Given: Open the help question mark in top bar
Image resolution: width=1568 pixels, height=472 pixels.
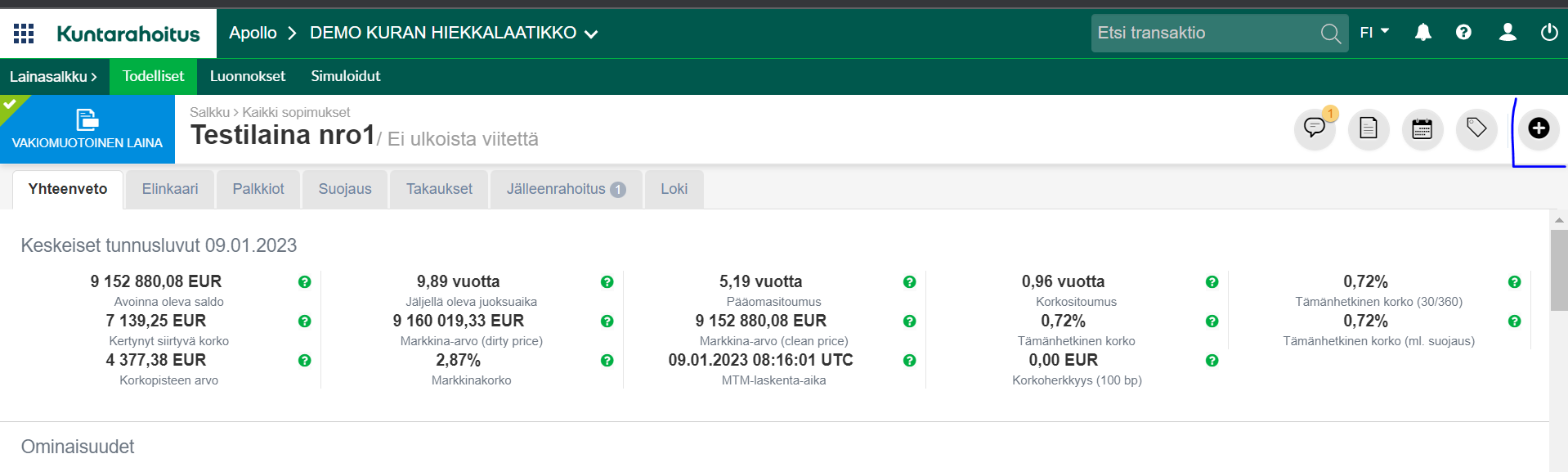Looking at the screenshot, I should 1463,33.
